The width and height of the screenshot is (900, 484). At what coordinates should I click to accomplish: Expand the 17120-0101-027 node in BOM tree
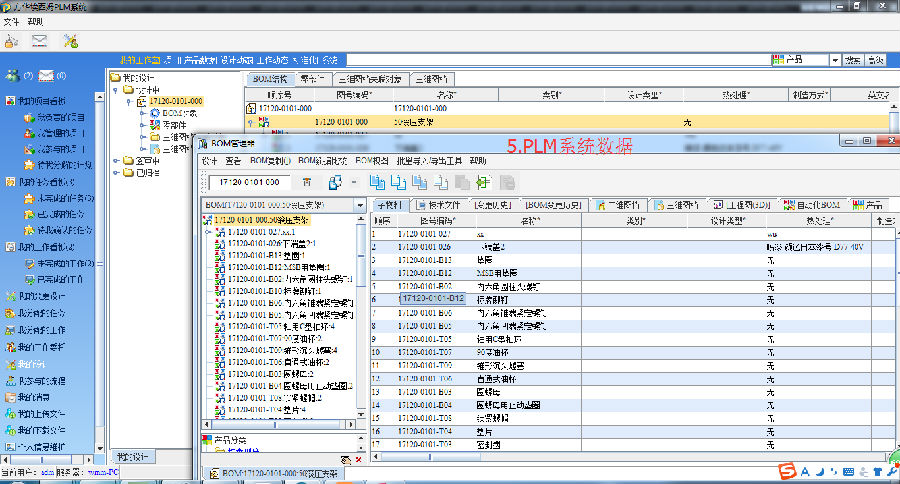pyautogui.click(x=208, y=232)
